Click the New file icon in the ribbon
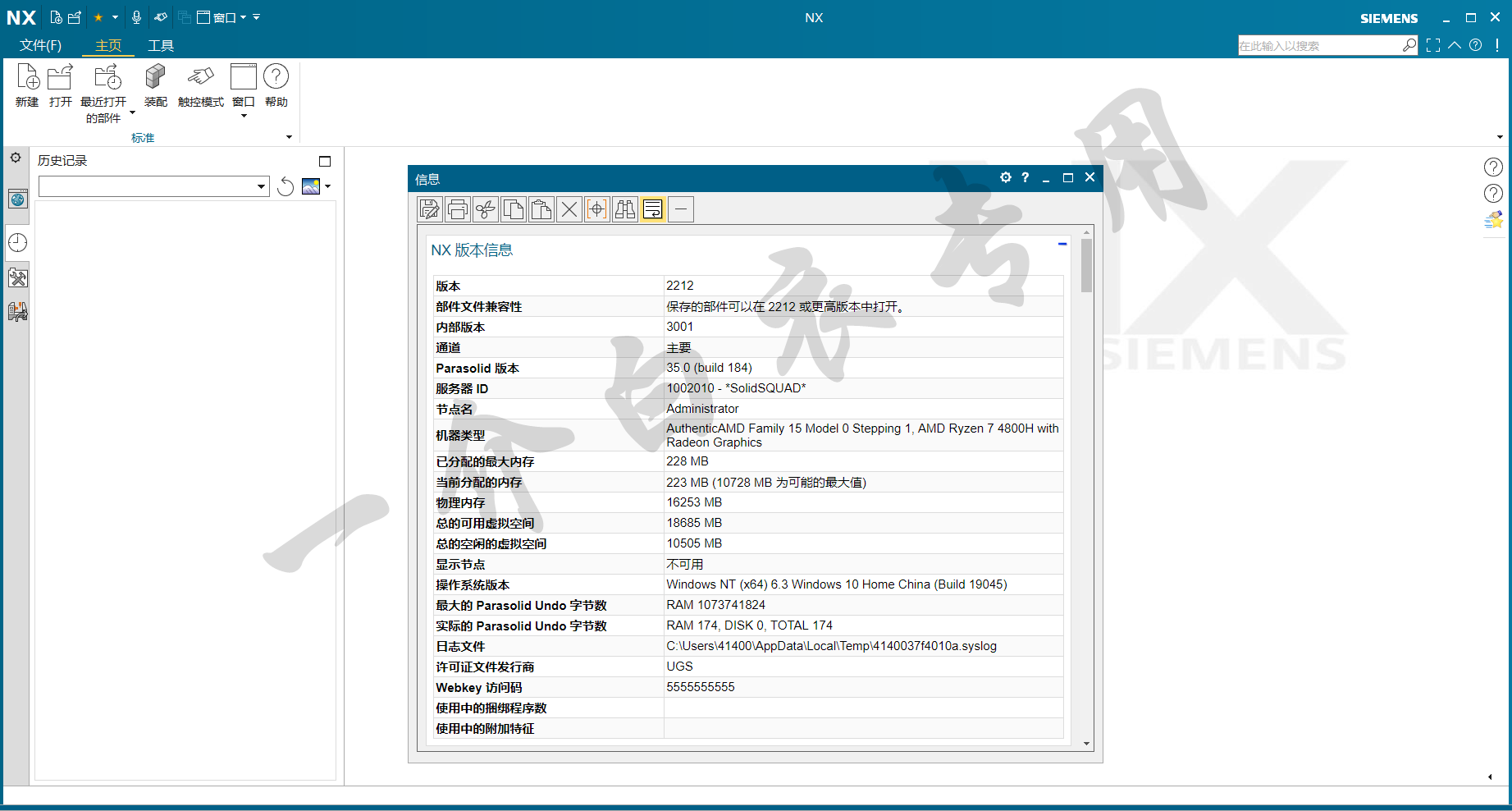The image size is (1512, 811). coord(28,76)
